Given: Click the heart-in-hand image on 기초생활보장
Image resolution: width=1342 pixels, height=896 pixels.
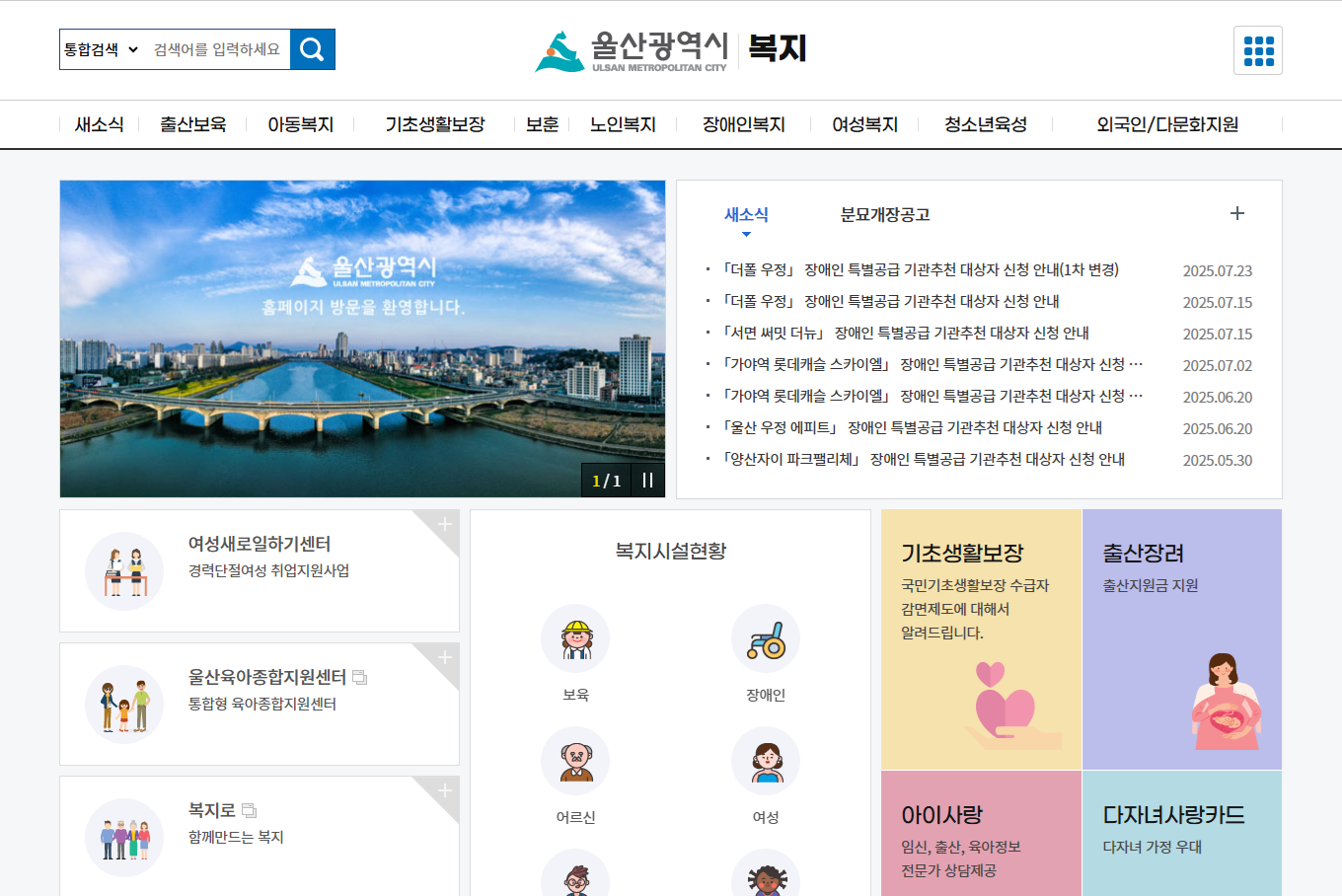Looking at the screenshot, I should (x=1012, y=706).
